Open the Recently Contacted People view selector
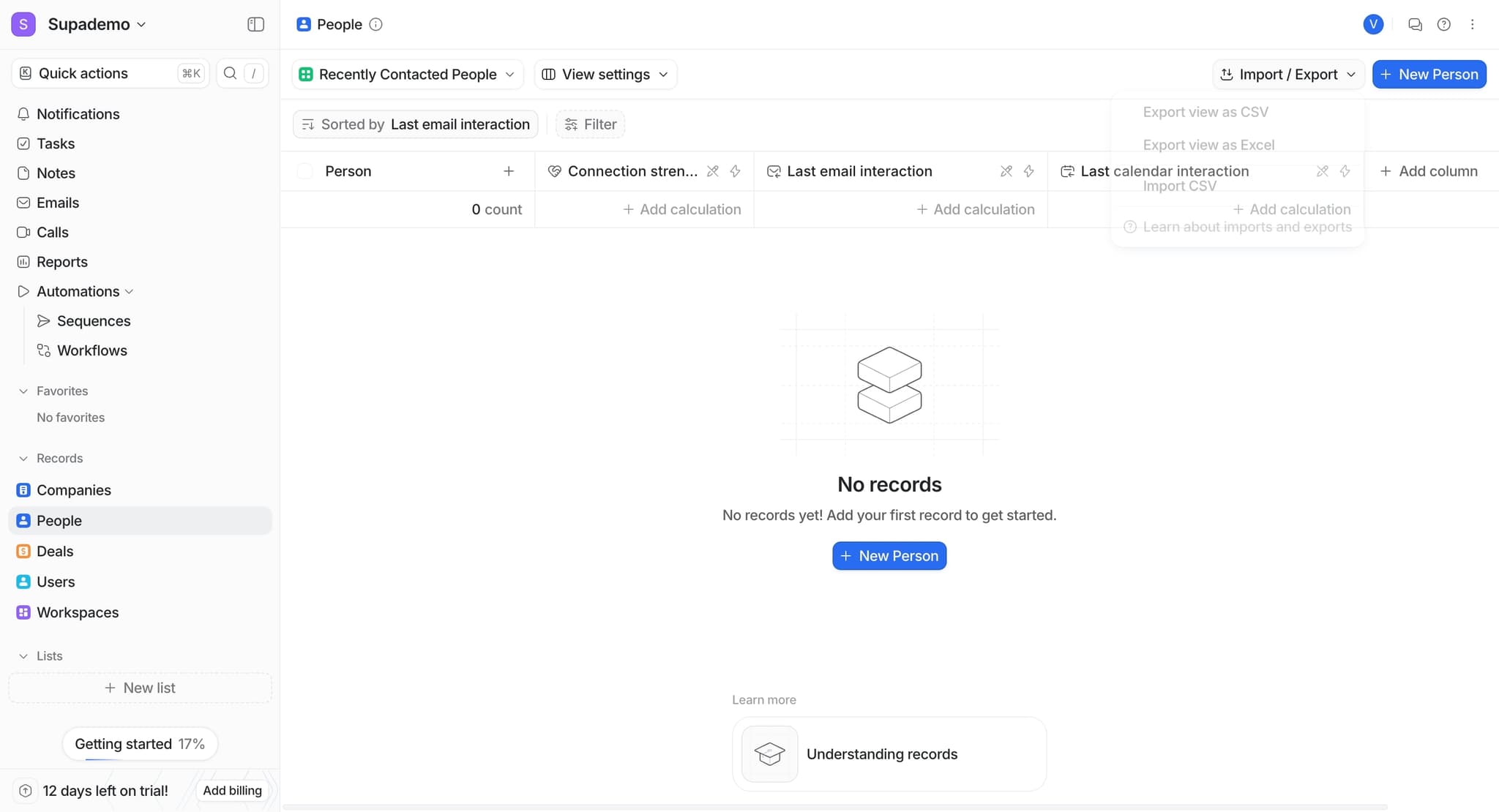Screen dimensions: 1499x812 (x=406, y=74)
